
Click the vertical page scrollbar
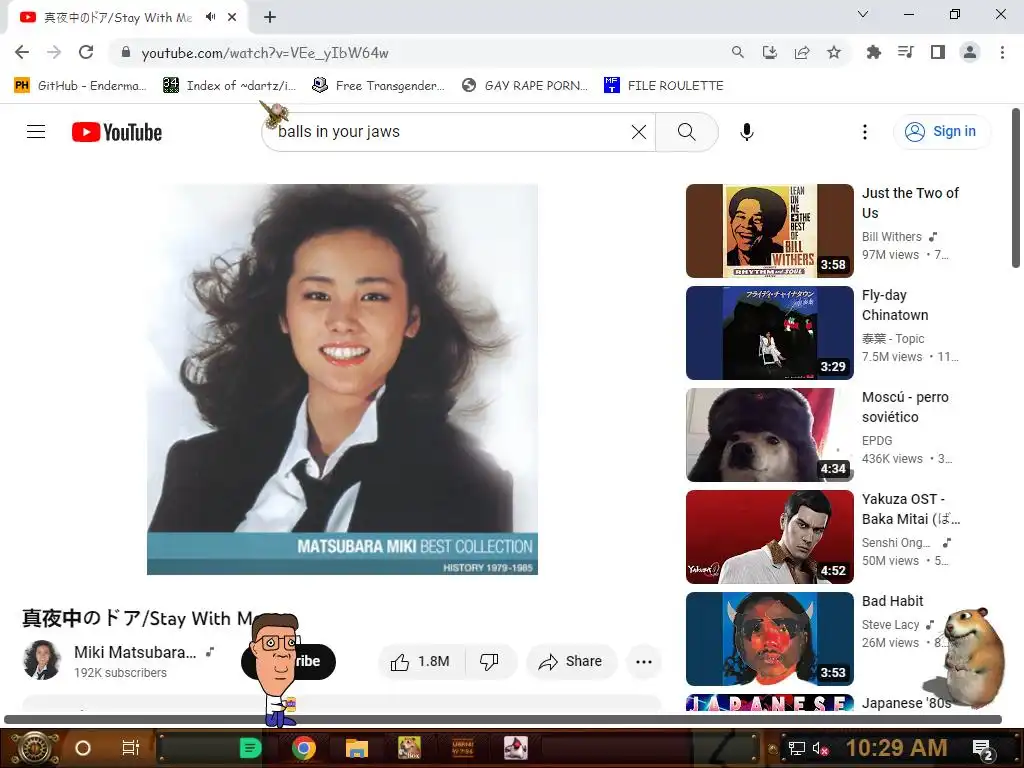click(x=1016, y=188)
